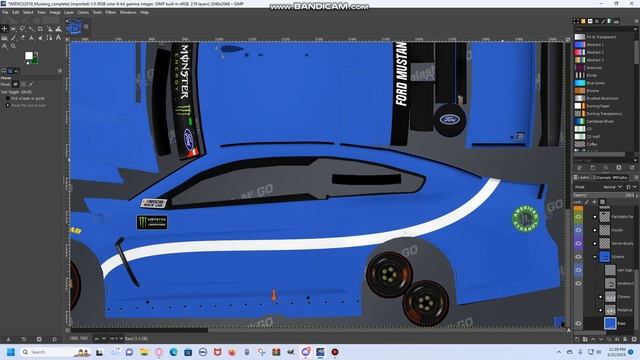The image size is (640, 360).
Task: Expand the Paintable Fle layer group
Action: pyautogui.click(x=595, y=217)
